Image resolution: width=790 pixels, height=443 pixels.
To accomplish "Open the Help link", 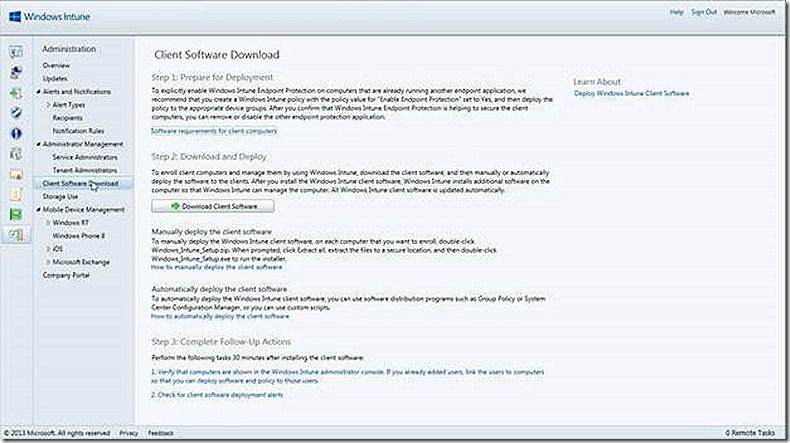I will [x=677, y=12].
